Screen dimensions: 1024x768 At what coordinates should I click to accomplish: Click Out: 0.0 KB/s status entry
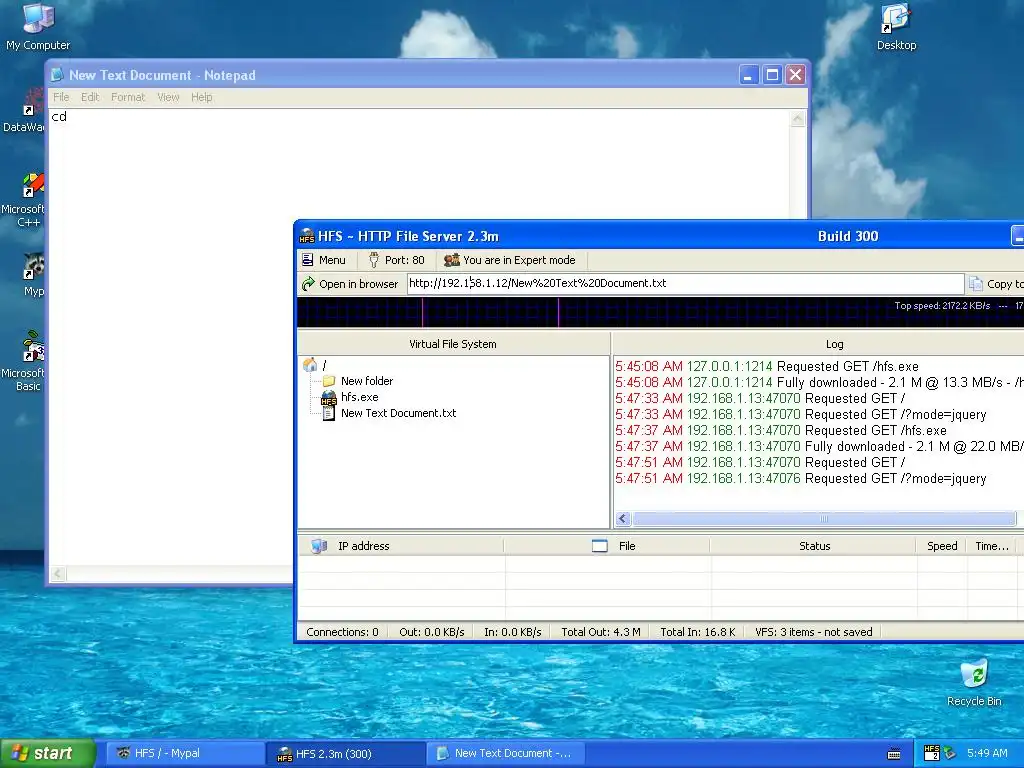click(432, 632)
